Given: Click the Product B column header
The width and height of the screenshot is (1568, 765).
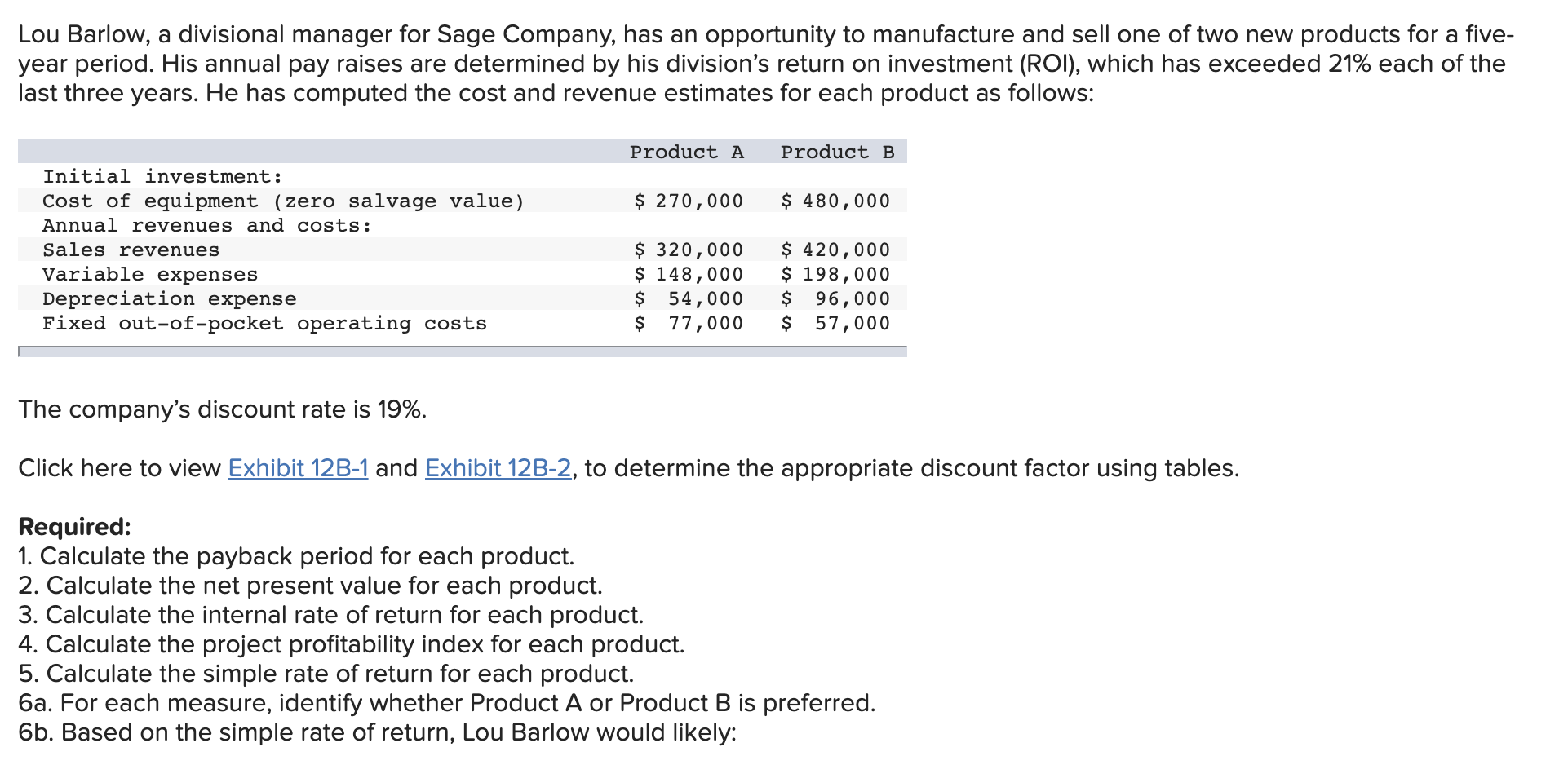Looking at the screenshot, I should point(837,152).
